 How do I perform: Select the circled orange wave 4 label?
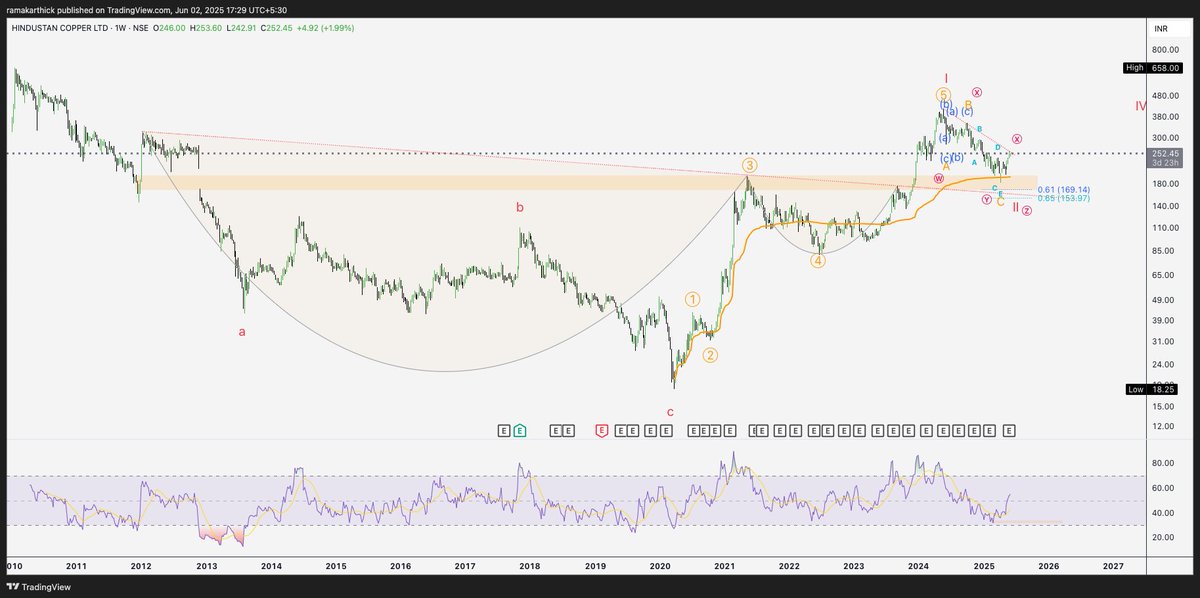coord(817,261)
